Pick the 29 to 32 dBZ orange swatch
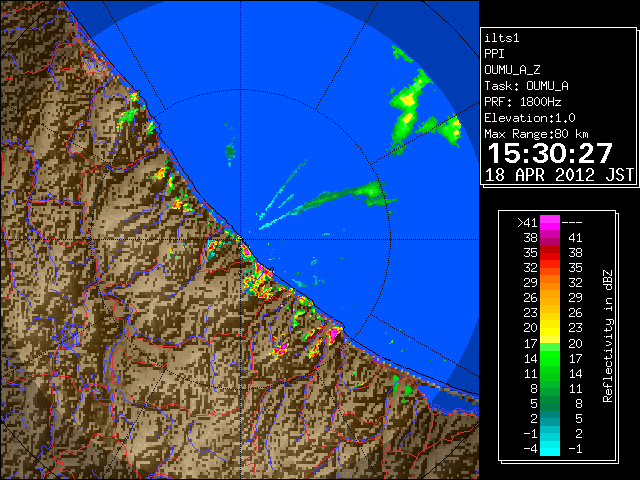This screenshot has width=640, height=480. [x=550, y=283]
